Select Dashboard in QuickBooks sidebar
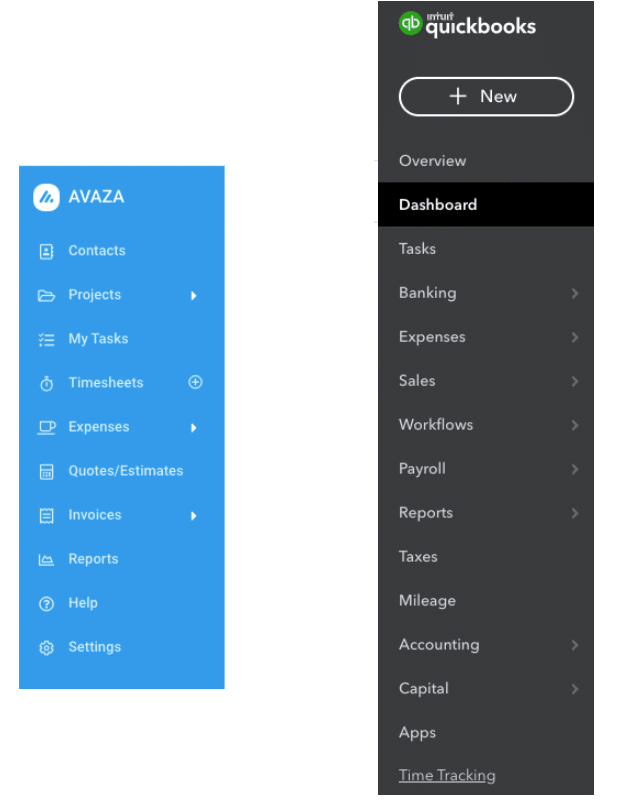634x801 pixels. (486, 204)
